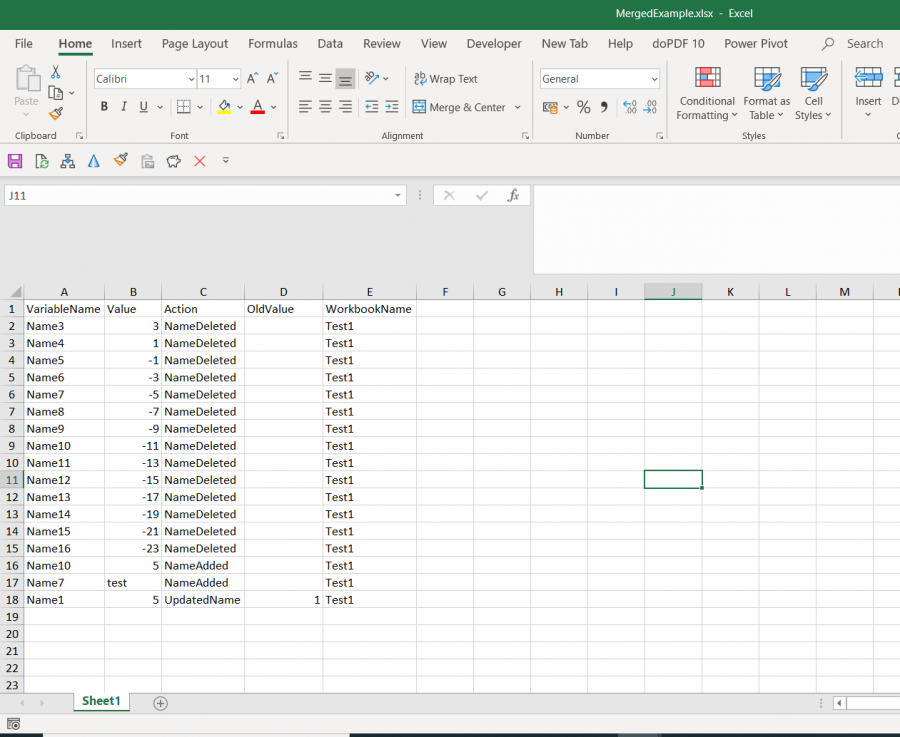Open the File tab
900x737 pixels.
[24, 44]
